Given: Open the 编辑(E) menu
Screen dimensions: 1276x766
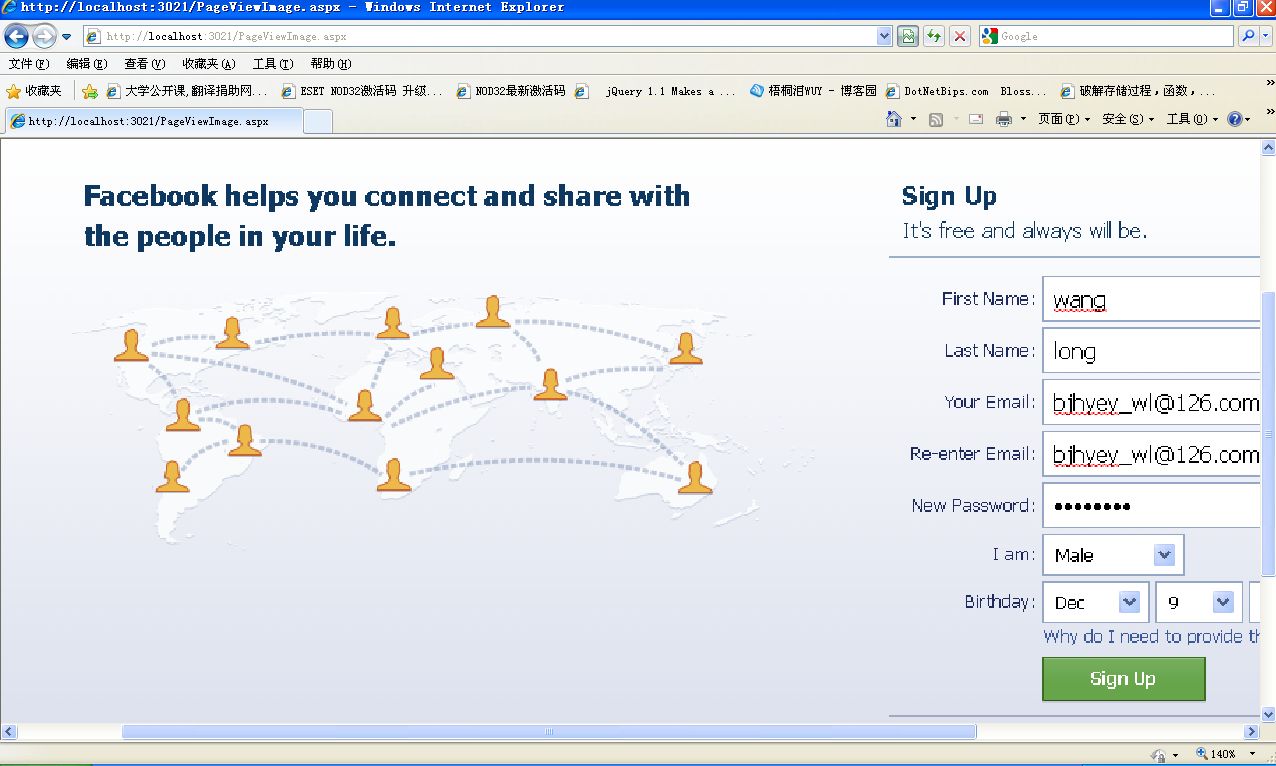Looking at the screenshot, I should [87, 64].
